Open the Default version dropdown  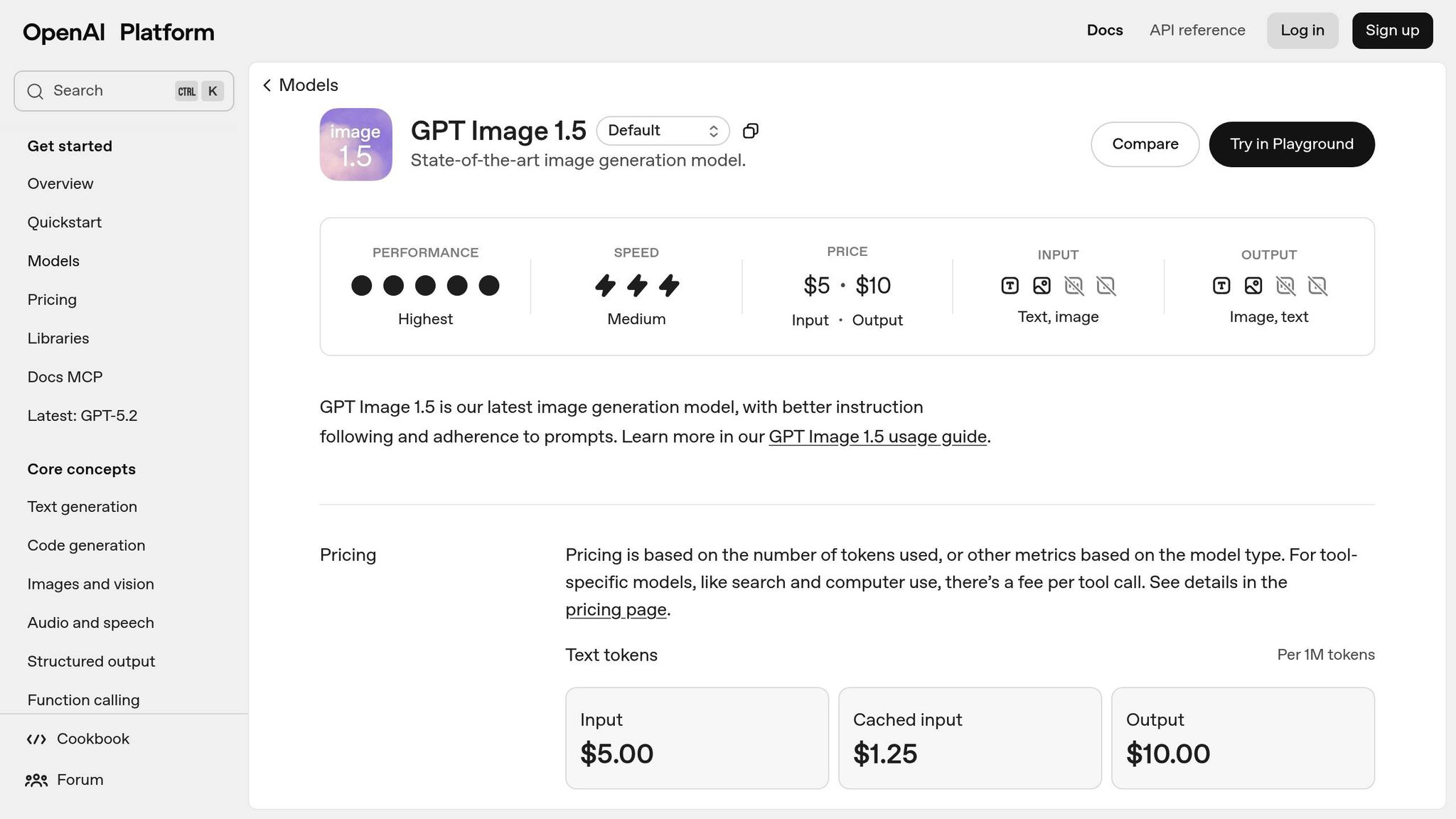click(663, 131)
